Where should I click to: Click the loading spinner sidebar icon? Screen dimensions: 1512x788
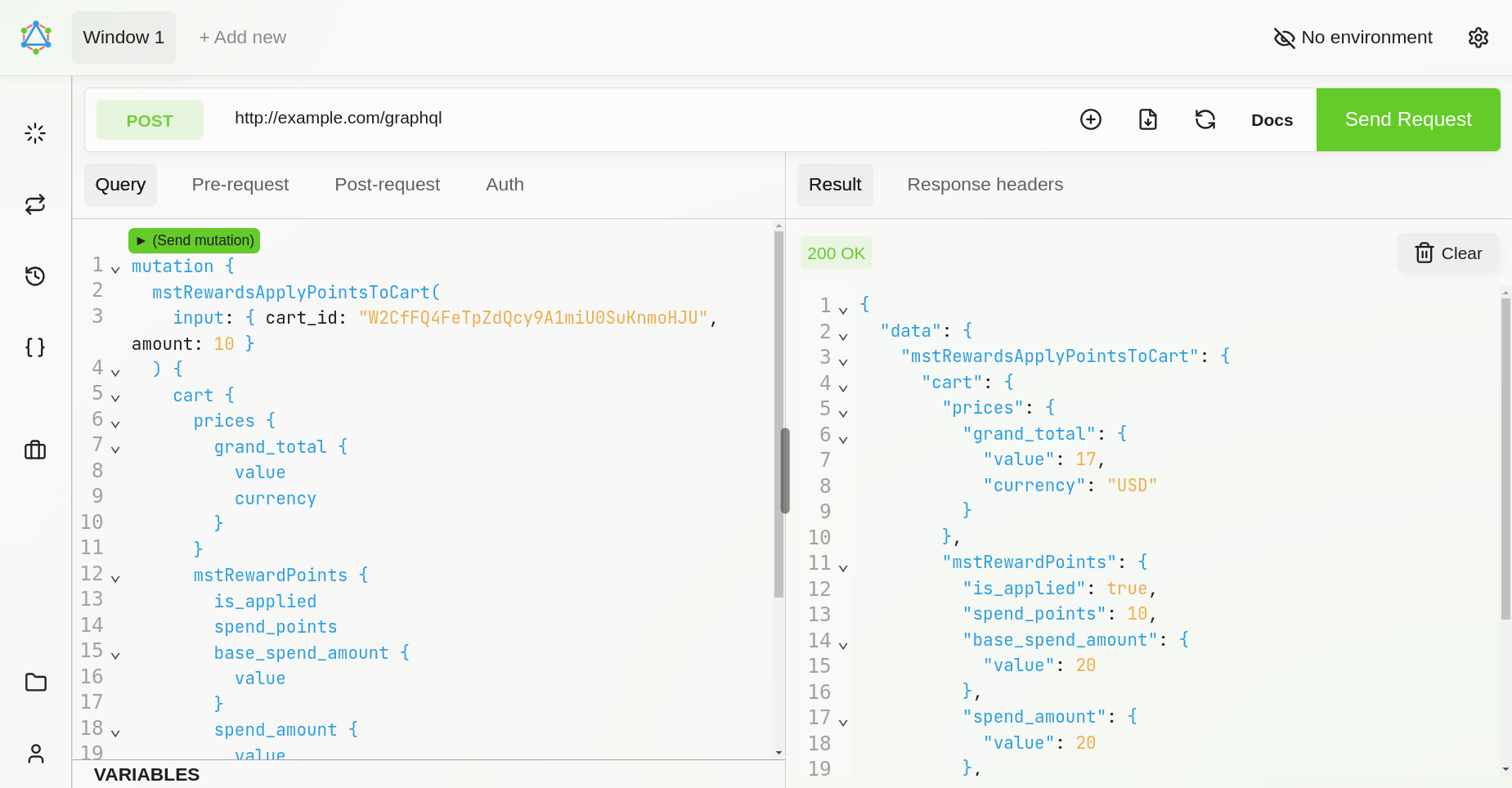click(35, 133)
